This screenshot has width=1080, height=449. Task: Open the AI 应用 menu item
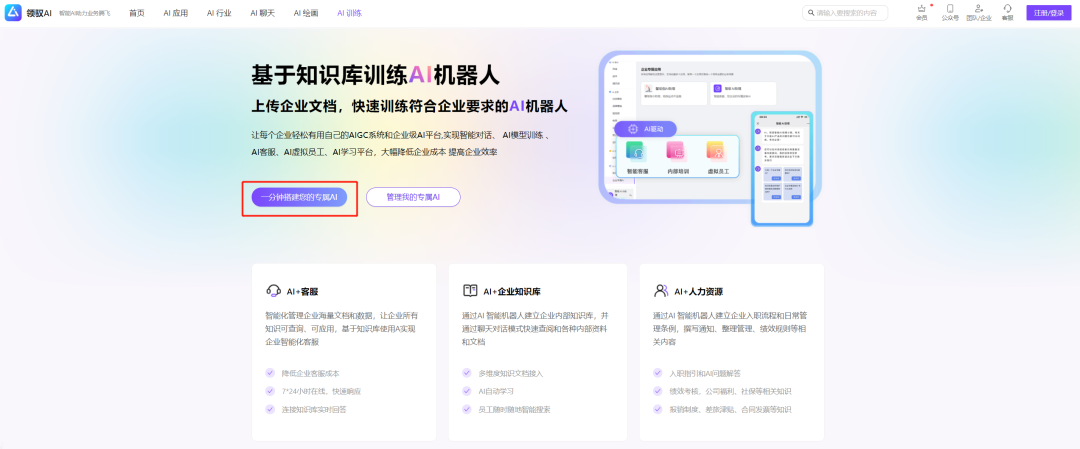pyautogui.click(x=176, y=13)
